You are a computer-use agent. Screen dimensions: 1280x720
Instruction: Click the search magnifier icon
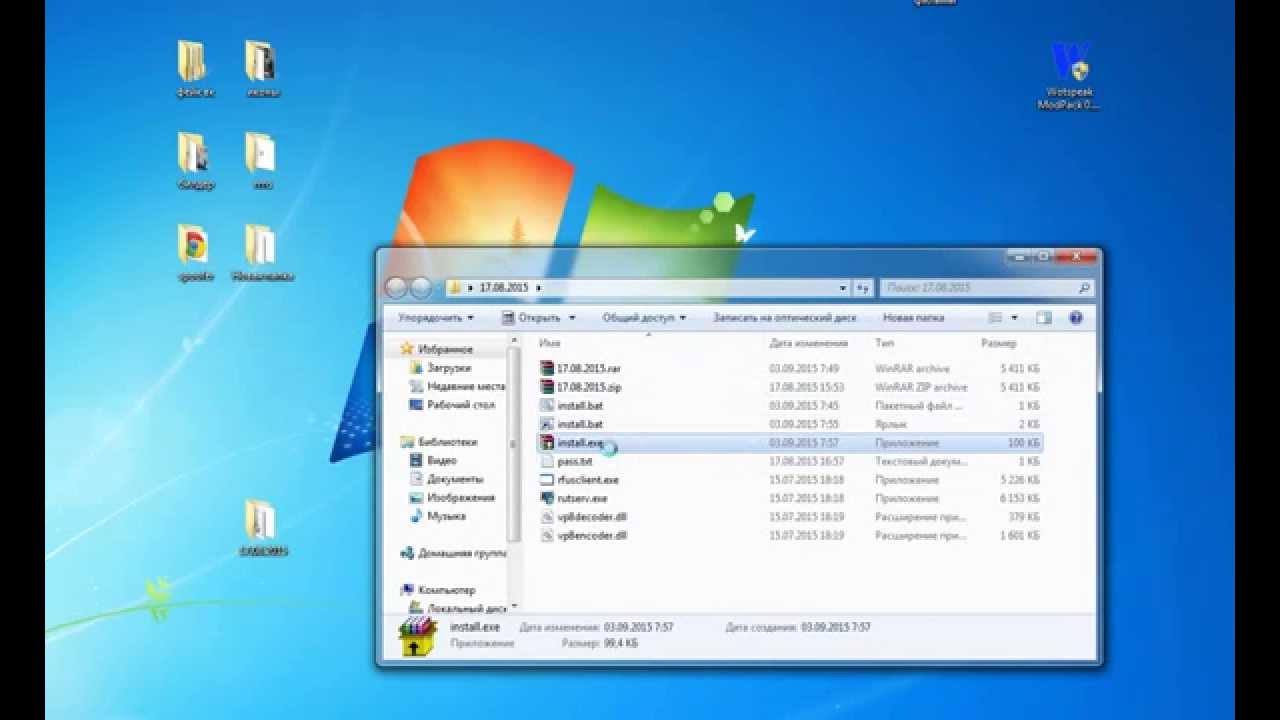tap(1084, 288)
